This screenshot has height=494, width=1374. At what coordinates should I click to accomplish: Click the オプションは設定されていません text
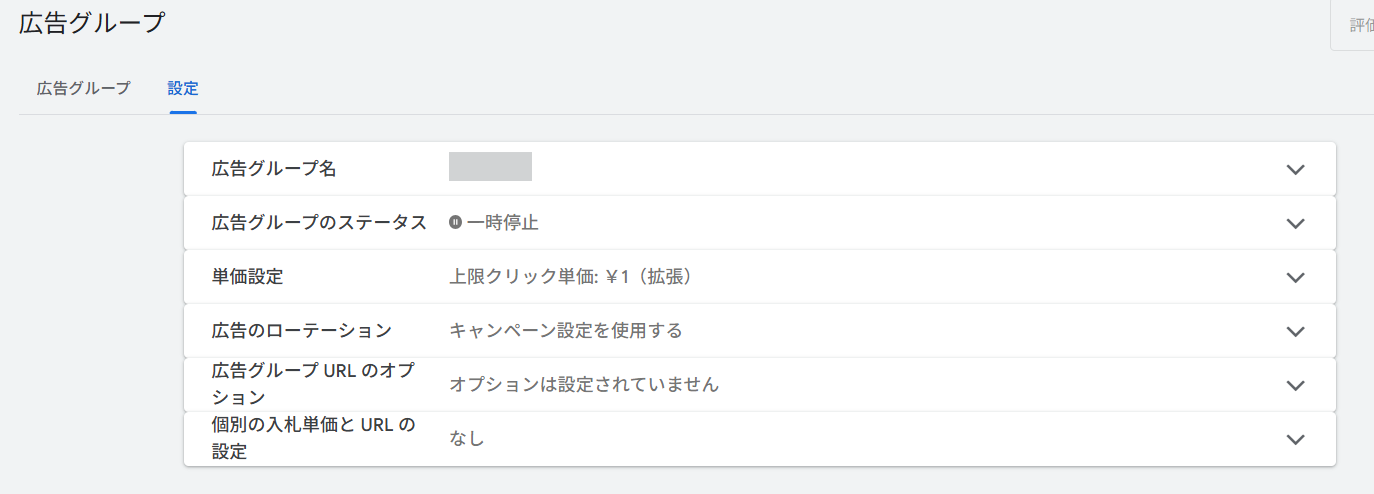tap(583, 385)
